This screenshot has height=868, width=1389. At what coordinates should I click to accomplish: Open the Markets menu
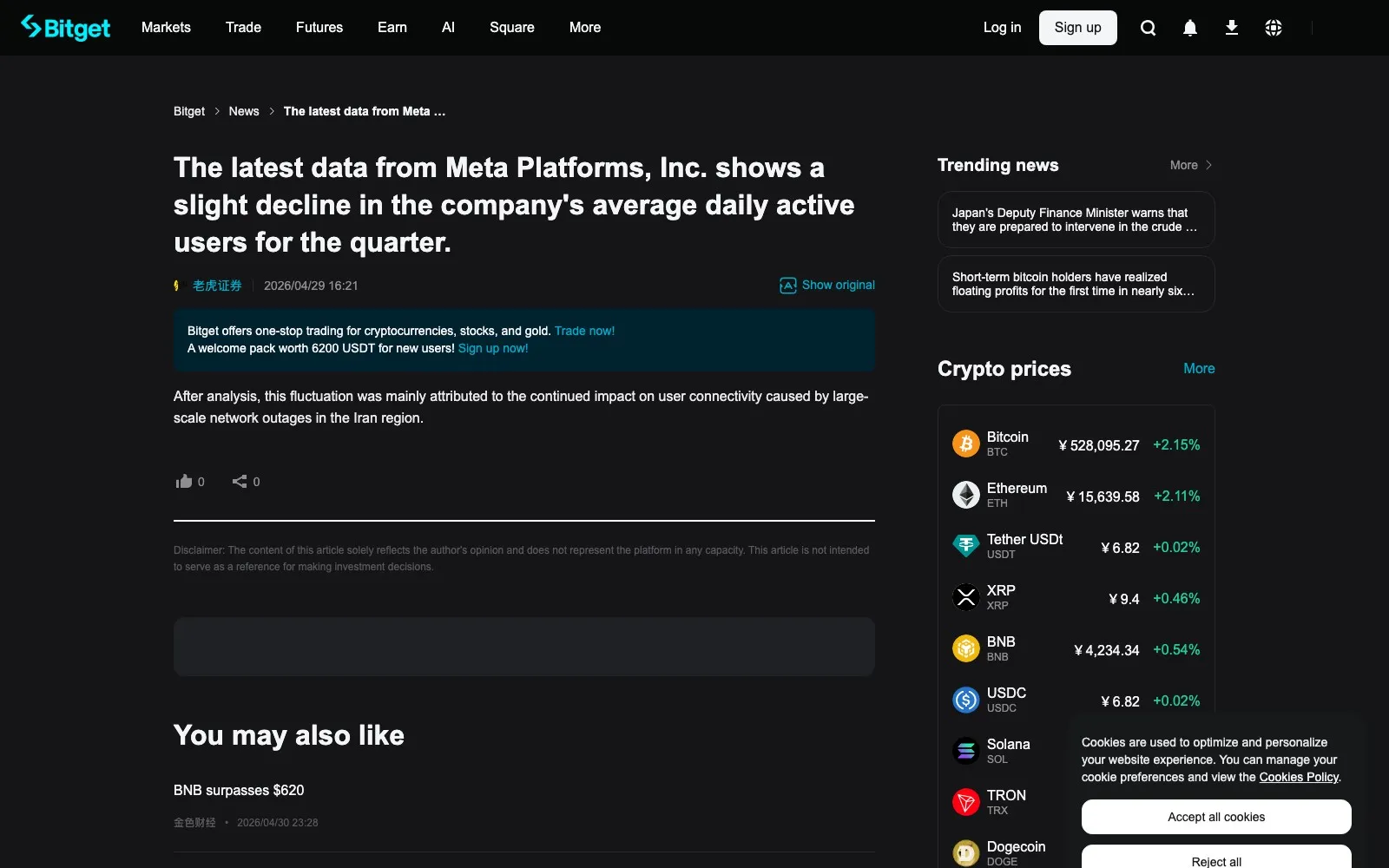point(166,28)
